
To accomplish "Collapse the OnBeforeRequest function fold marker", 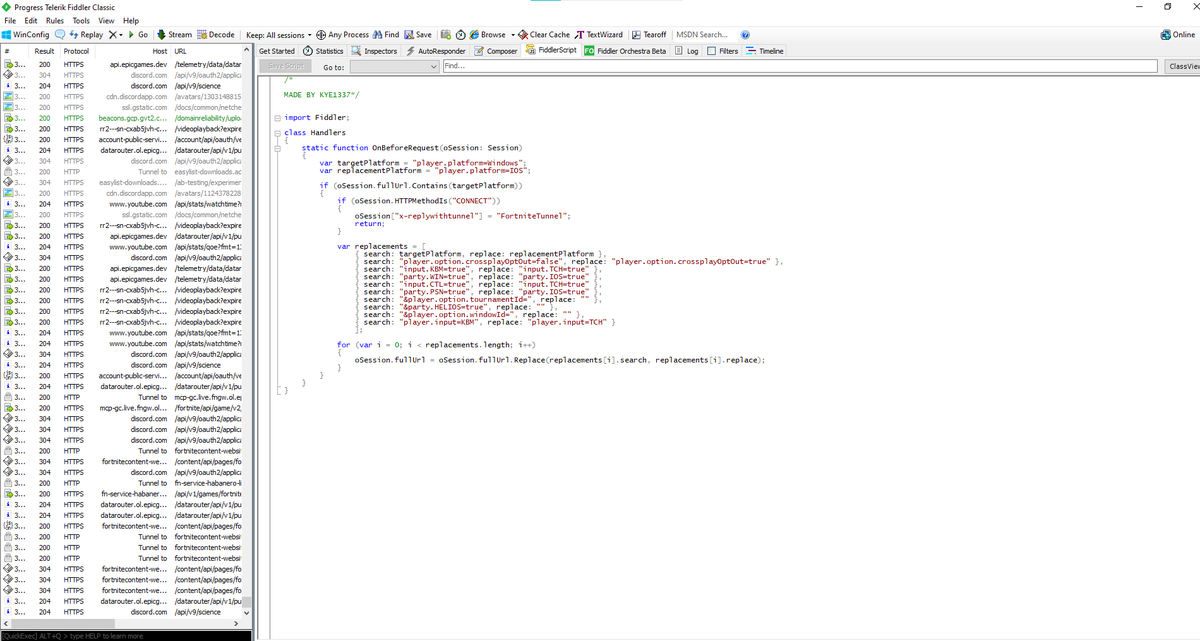I will tap(277, 147).
